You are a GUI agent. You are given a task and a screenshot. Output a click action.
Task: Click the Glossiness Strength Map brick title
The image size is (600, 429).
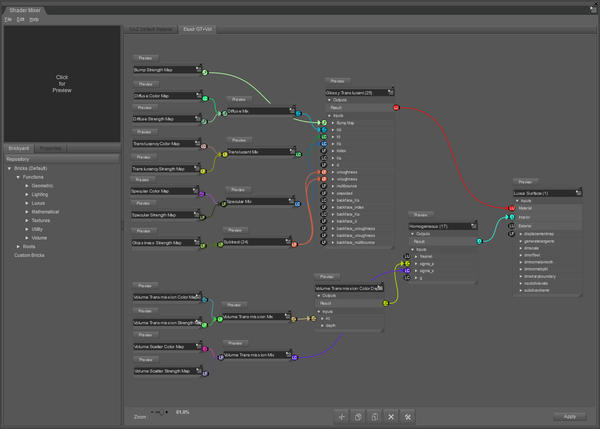tap(157, 243)
